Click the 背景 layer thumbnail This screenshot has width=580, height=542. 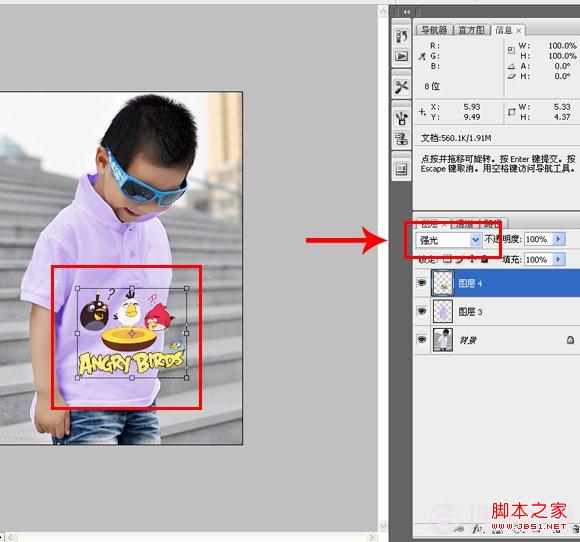[442, 340]
